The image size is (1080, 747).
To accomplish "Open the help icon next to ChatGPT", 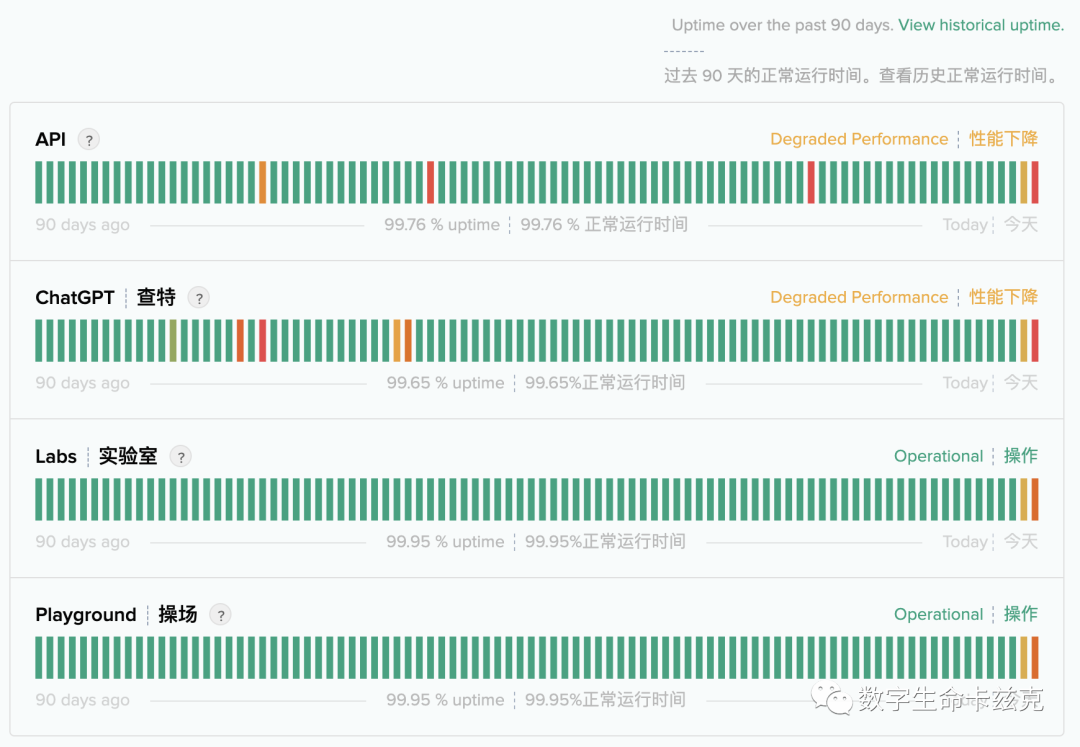I will pyautogui.click(x=199, y=298).
